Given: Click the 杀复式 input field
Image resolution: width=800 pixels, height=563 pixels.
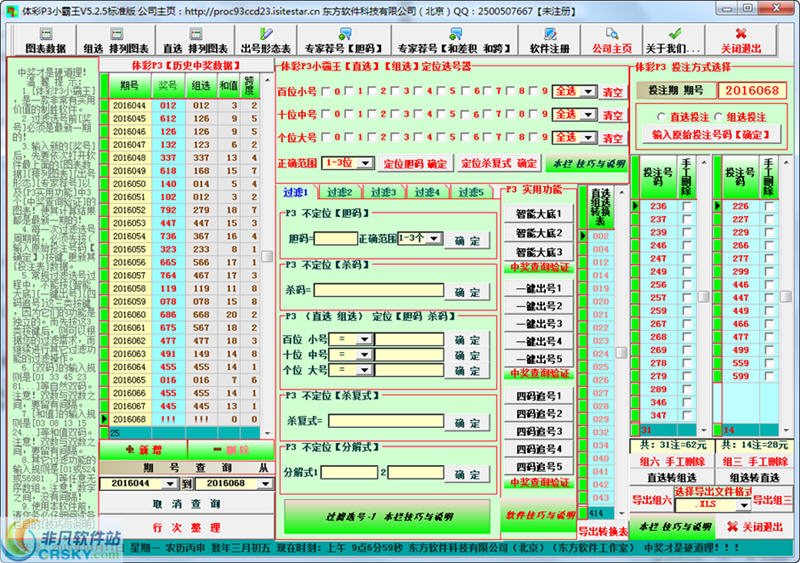Looking at the screenshot, I should pos(386,421).
